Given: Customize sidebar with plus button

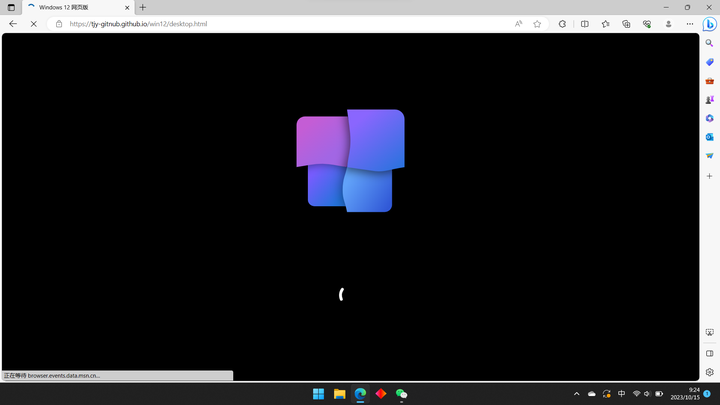Looking at the screenshot, I should 709,176.
